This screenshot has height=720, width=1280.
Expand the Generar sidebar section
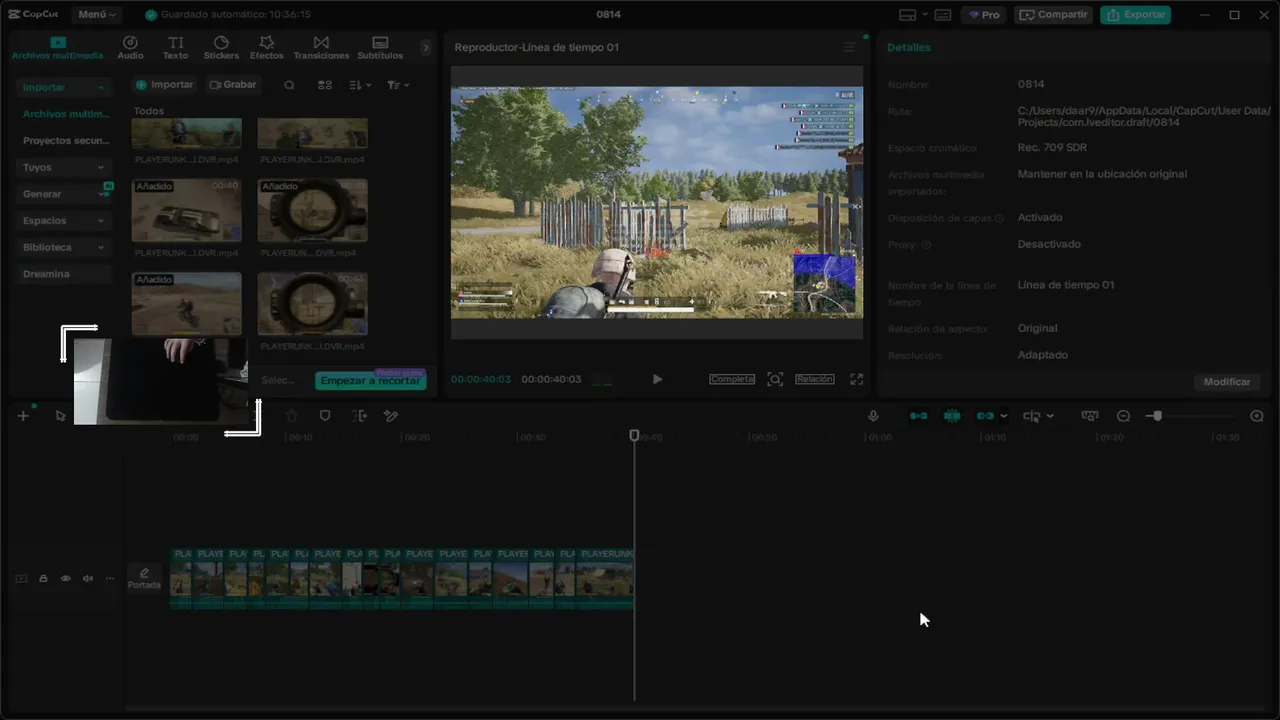tap(63, 194)
